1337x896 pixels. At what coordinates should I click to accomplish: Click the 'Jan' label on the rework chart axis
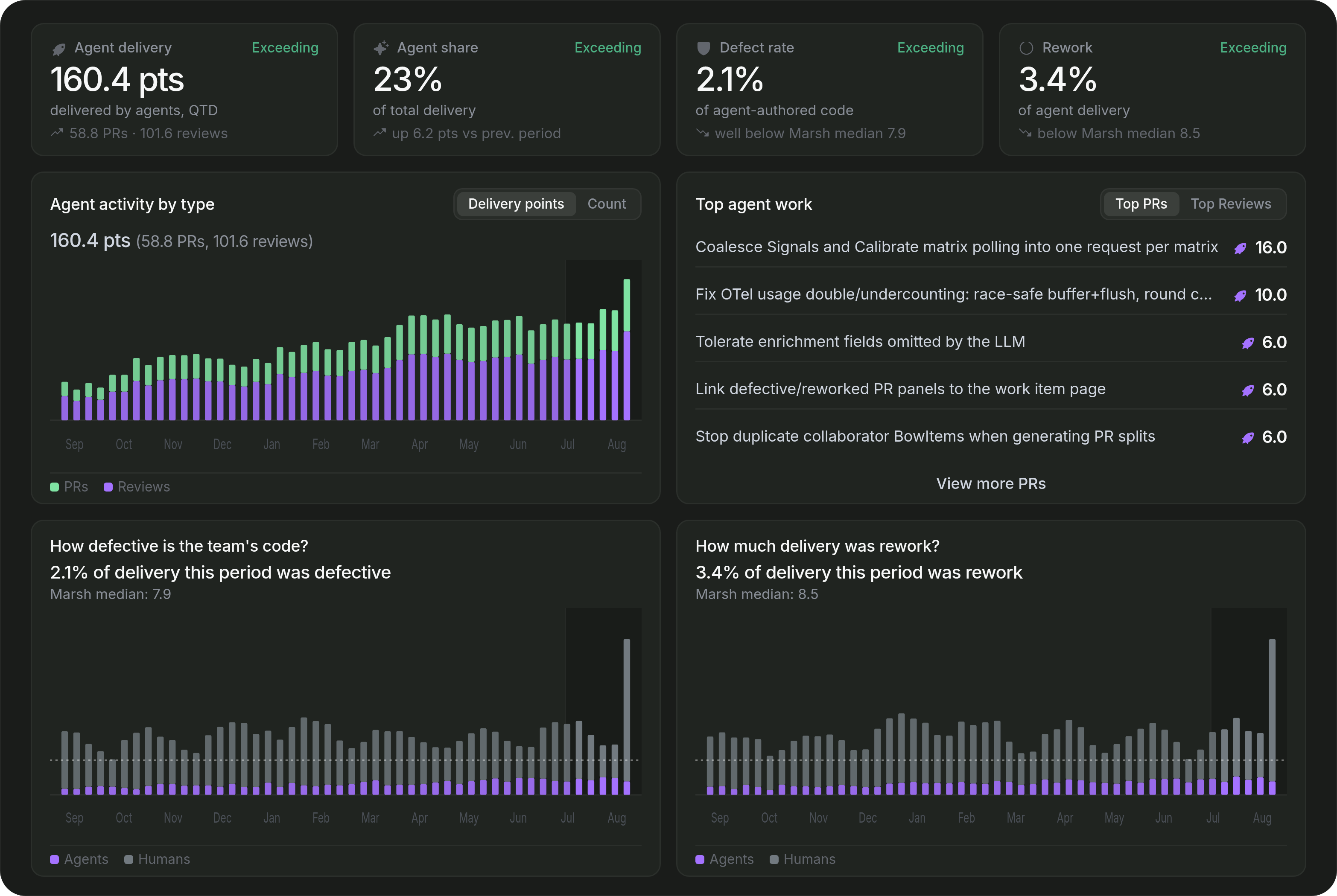point(917,818)
